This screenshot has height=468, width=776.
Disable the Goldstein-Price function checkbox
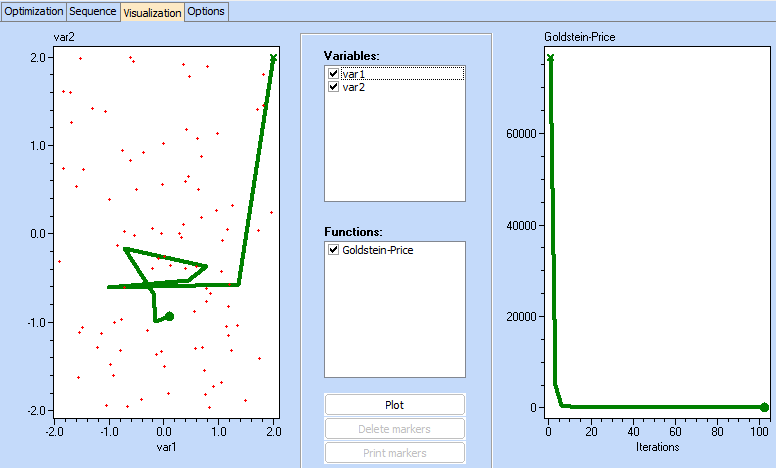334,250
